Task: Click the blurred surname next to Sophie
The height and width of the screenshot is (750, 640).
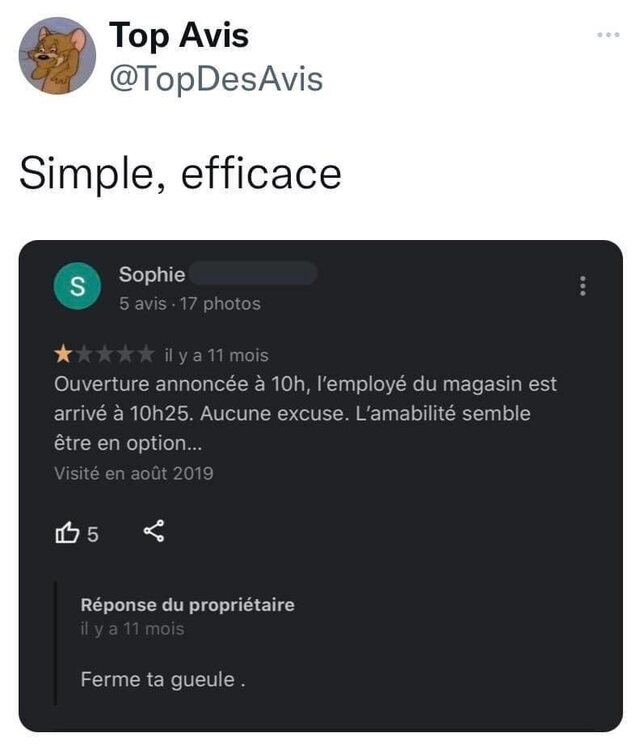Action: pos(252,274)
